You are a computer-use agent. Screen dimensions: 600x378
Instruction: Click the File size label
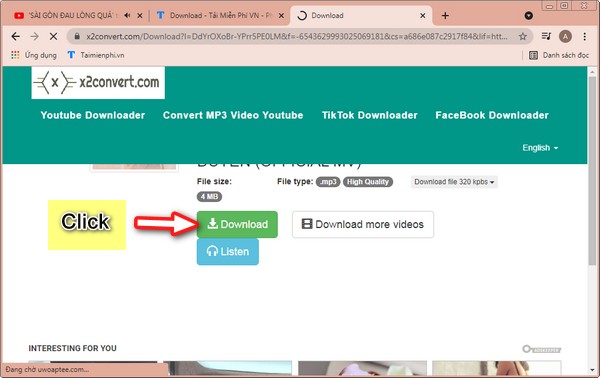tap(214, 181)
